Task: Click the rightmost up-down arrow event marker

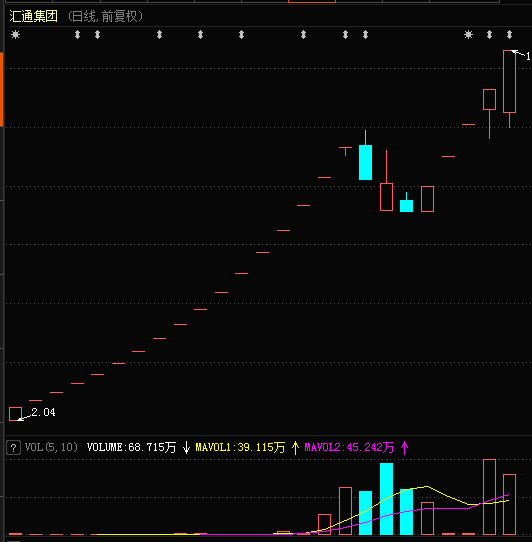Action: click(x=510, y=35)
